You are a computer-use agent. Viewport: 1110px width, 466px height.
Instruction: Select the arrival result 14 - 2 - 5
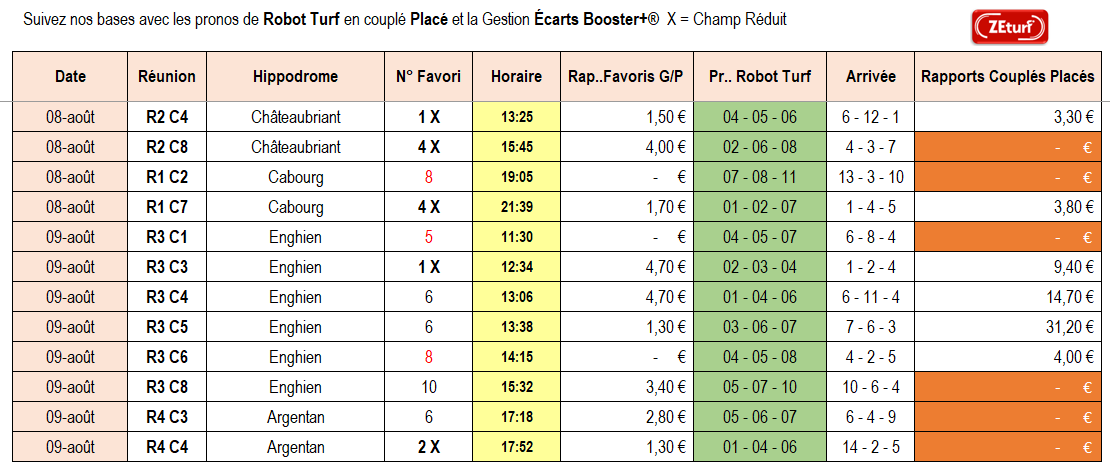click(x=870, y=448)
